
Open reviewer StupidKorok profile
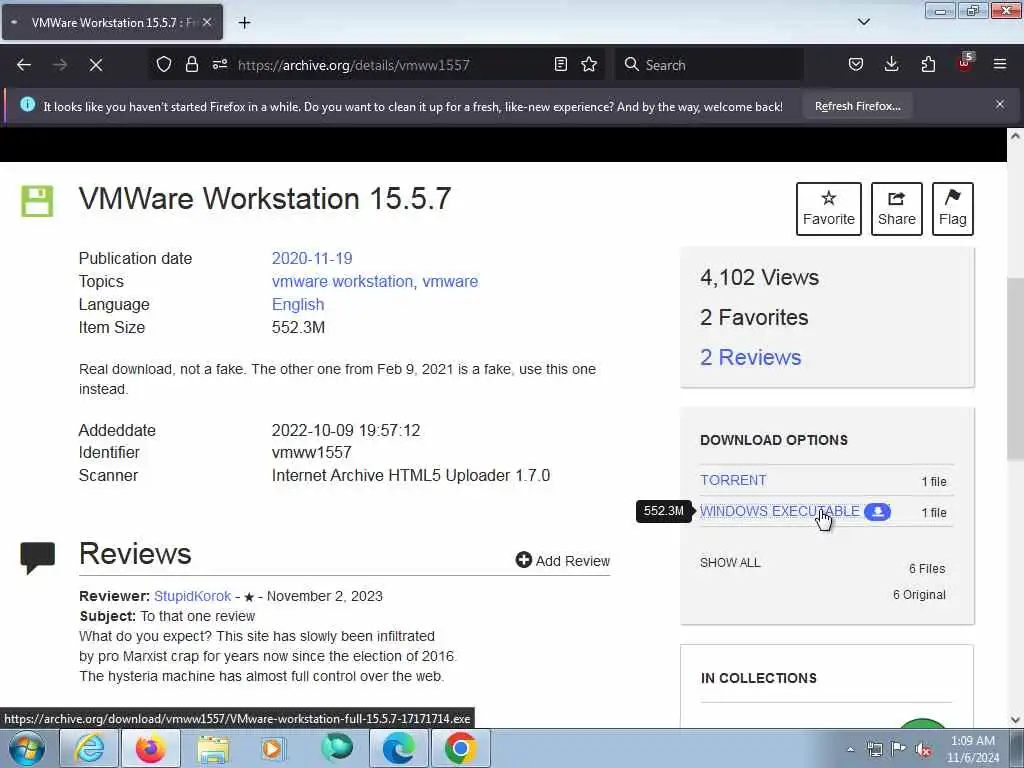[193, 596]
